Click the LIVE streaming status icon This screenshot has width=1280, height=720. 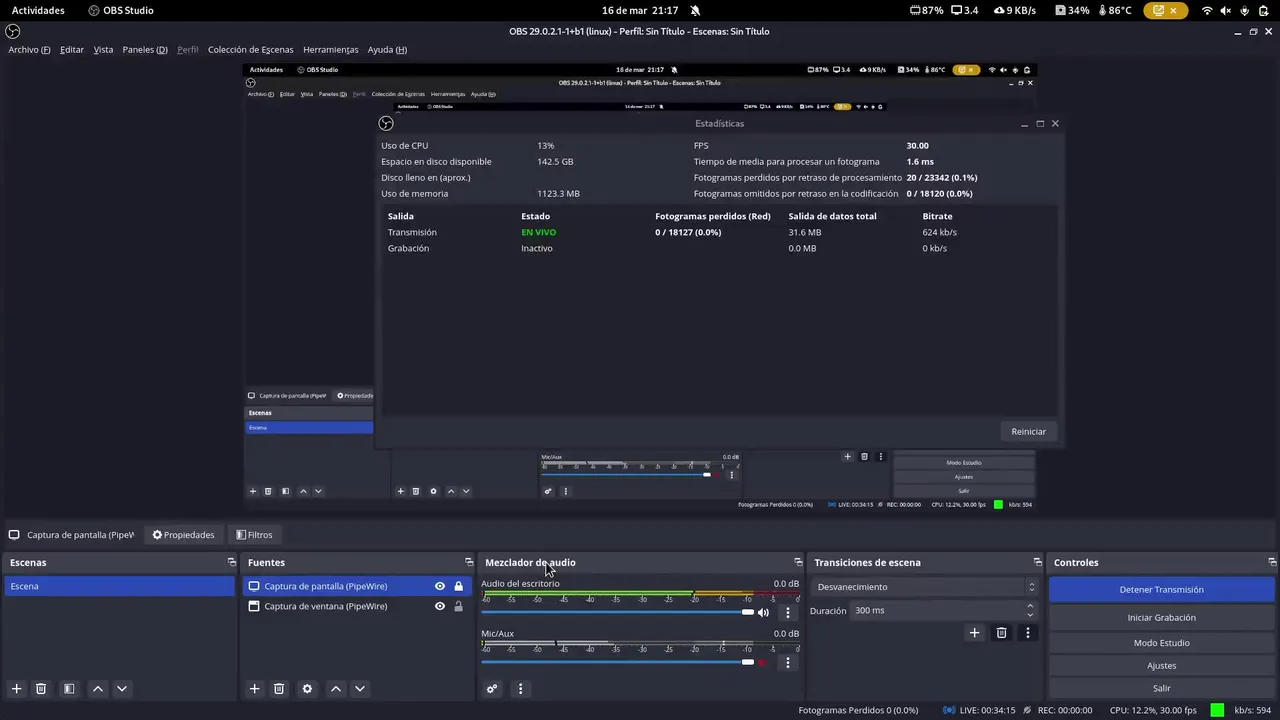[948, 710]
